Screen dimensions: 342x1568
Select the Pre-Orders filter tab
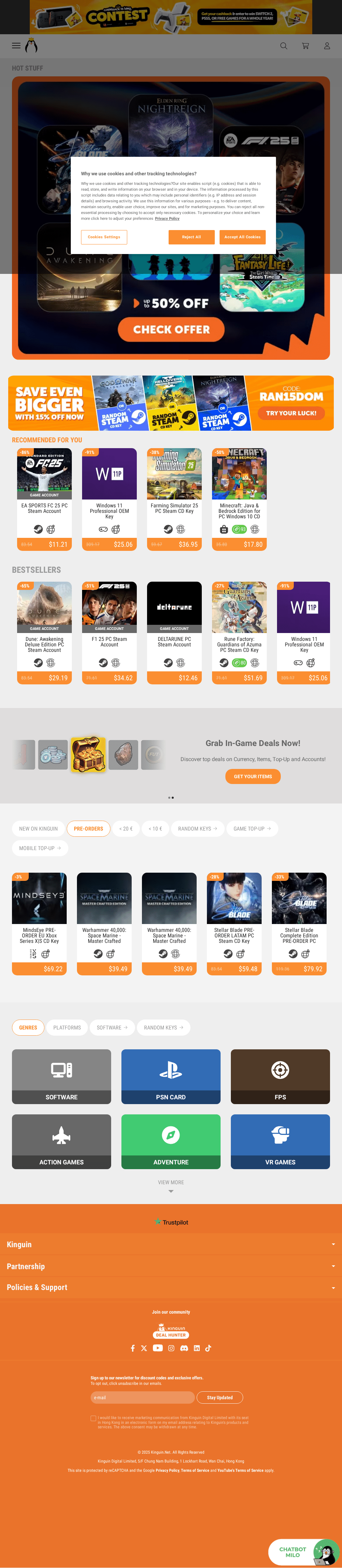pos(88,829)
